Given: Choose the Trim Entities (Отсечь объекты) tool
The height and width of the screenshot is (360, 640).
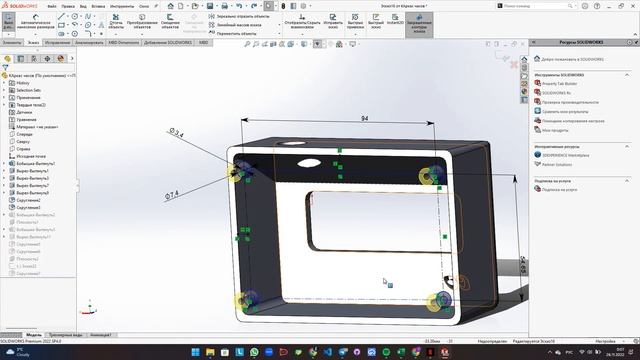Looking at the screenshot, I should point(116,22).
